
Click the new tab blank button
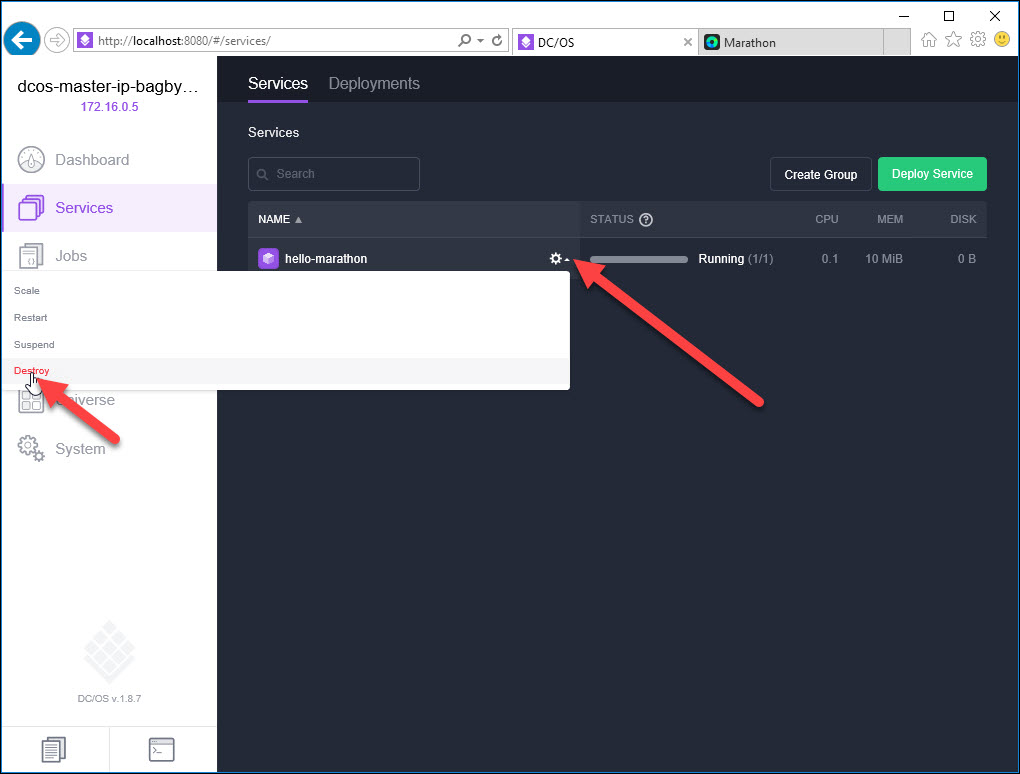pyautogui.click(x=897, y=42)
